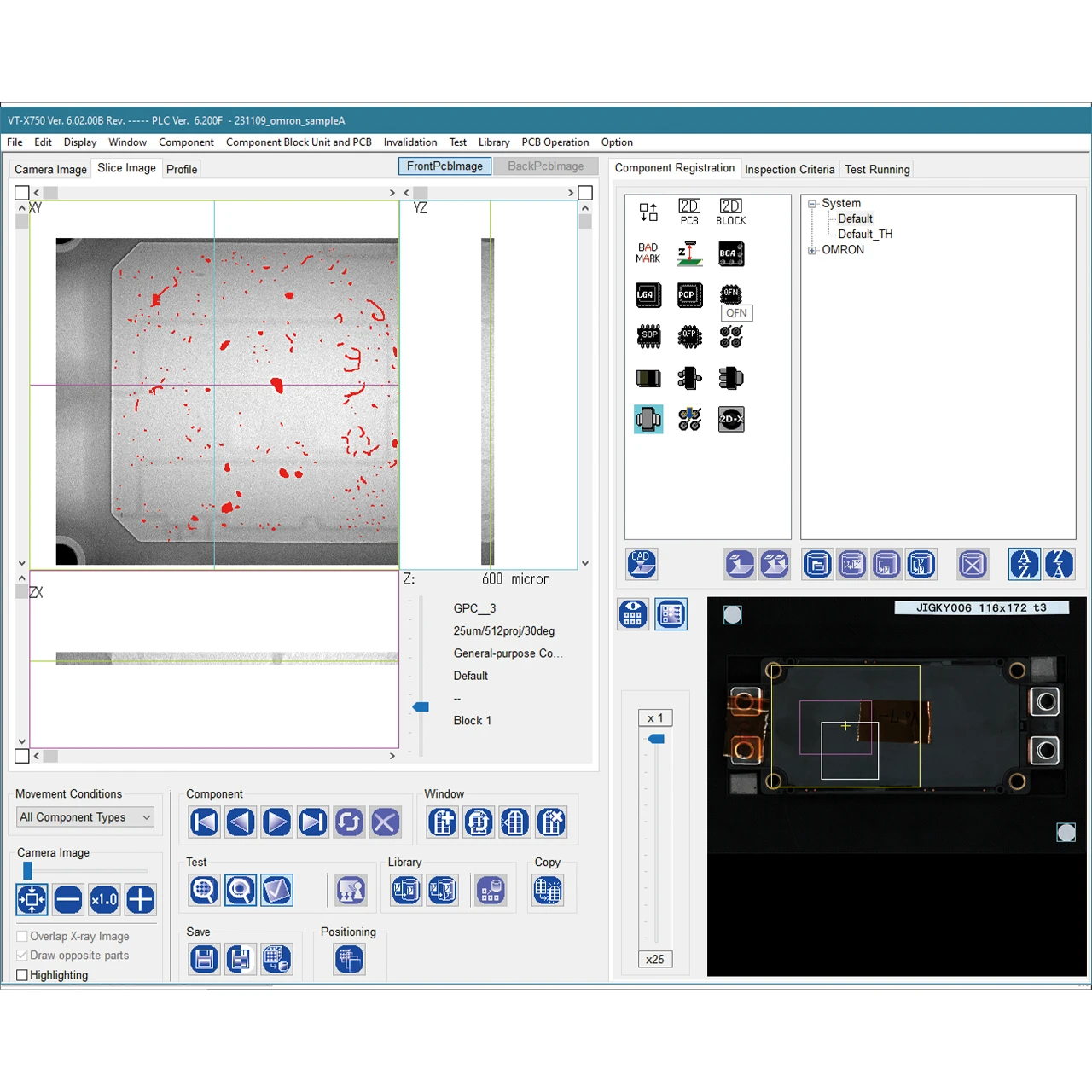
Task: Enable the Highlighting checkbox
Action: pyautogui.click(x=23, y=975)
